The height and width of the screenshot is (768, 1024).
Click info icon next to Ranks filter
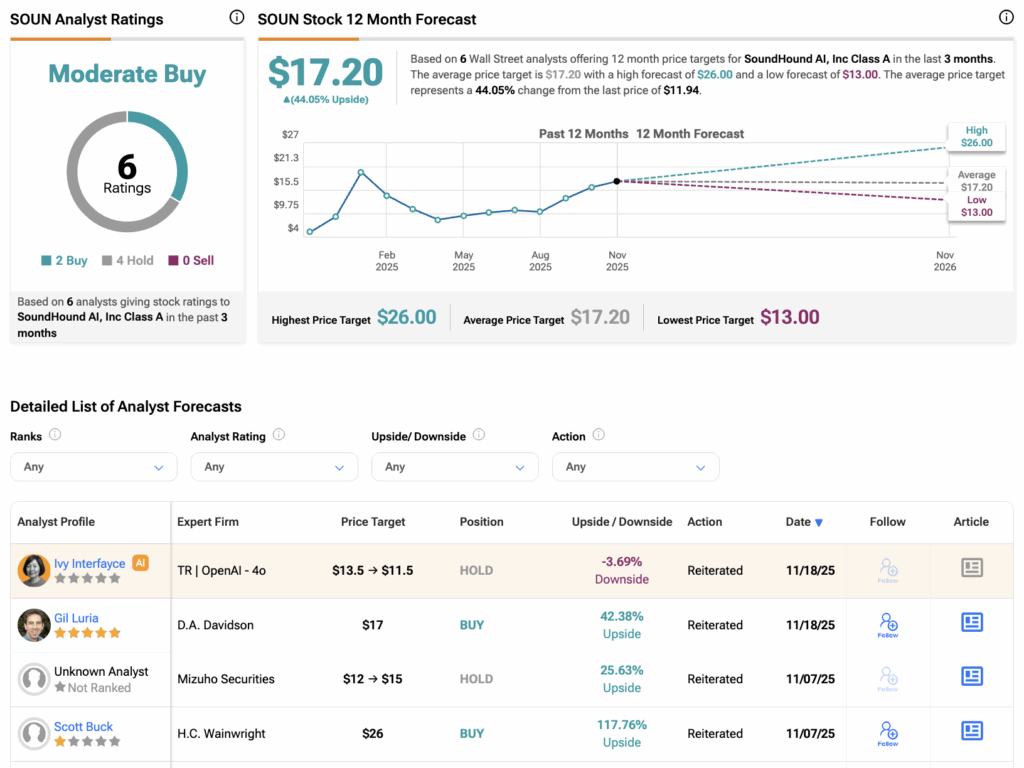pyautogui.click(x=55, y=435)
